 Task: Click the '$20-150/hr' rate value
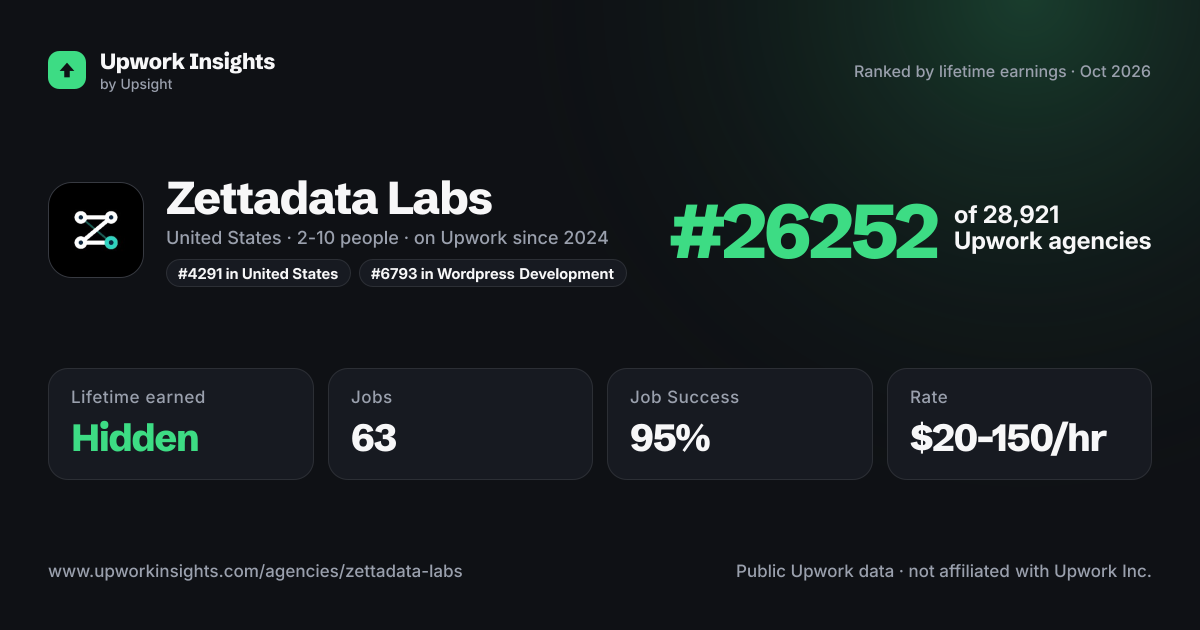click(x=1008, y=438)
